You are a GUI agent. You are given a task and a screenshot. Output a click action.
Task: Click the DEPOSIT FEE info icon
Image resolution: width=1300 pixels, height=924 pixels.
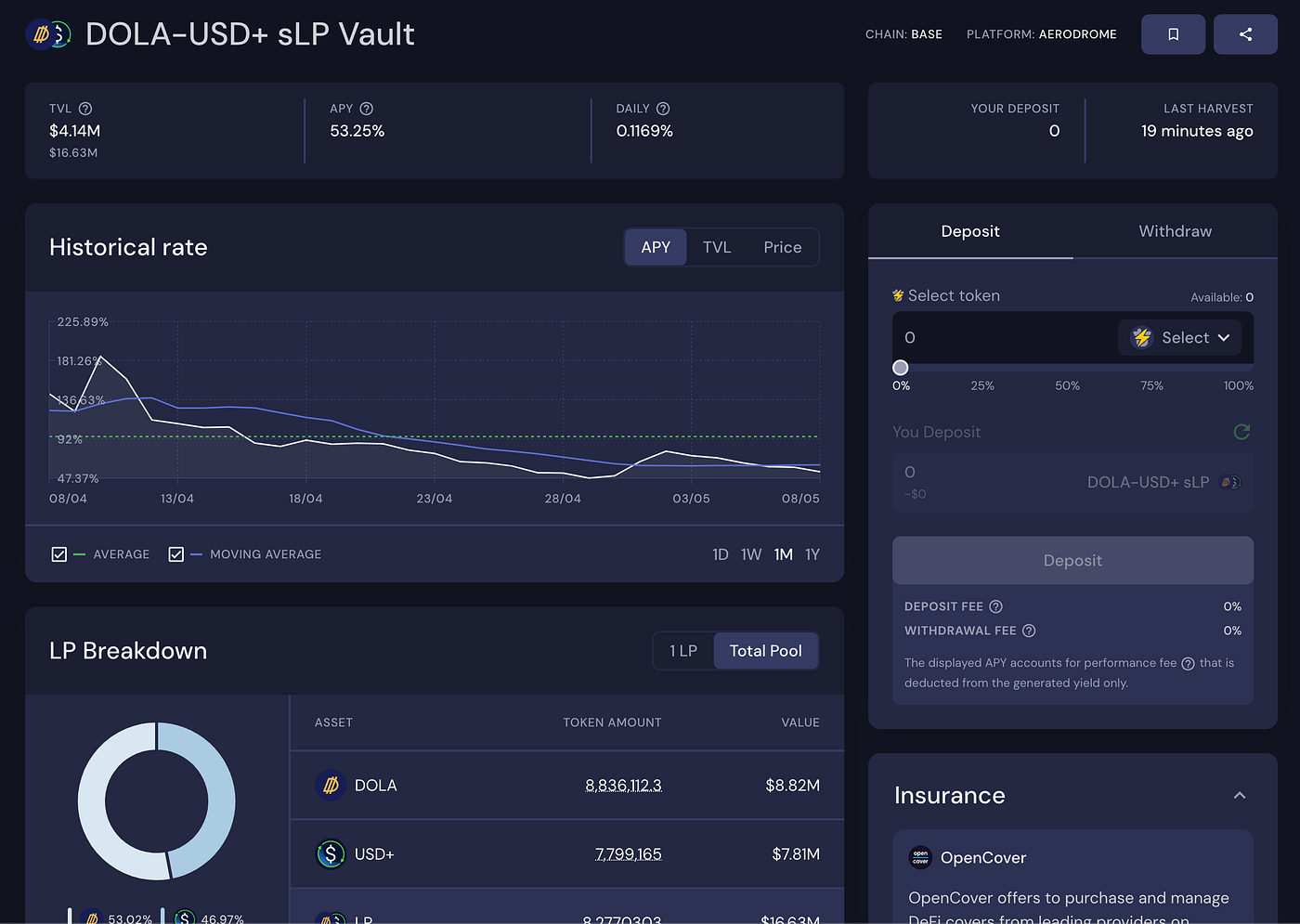995,606
